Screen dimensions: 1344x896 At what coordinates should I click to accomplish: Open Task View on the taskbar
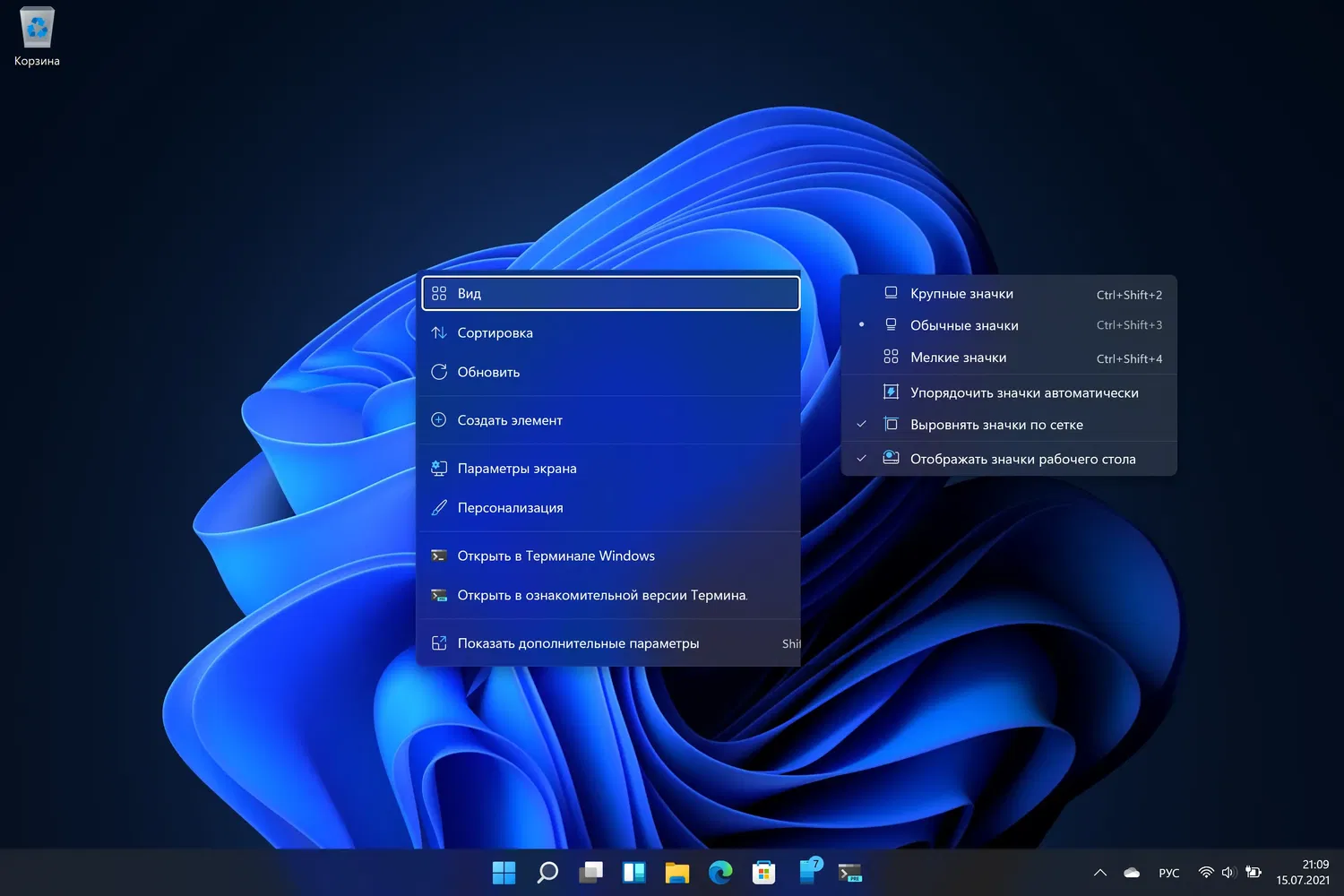click(x=590, y=873)
